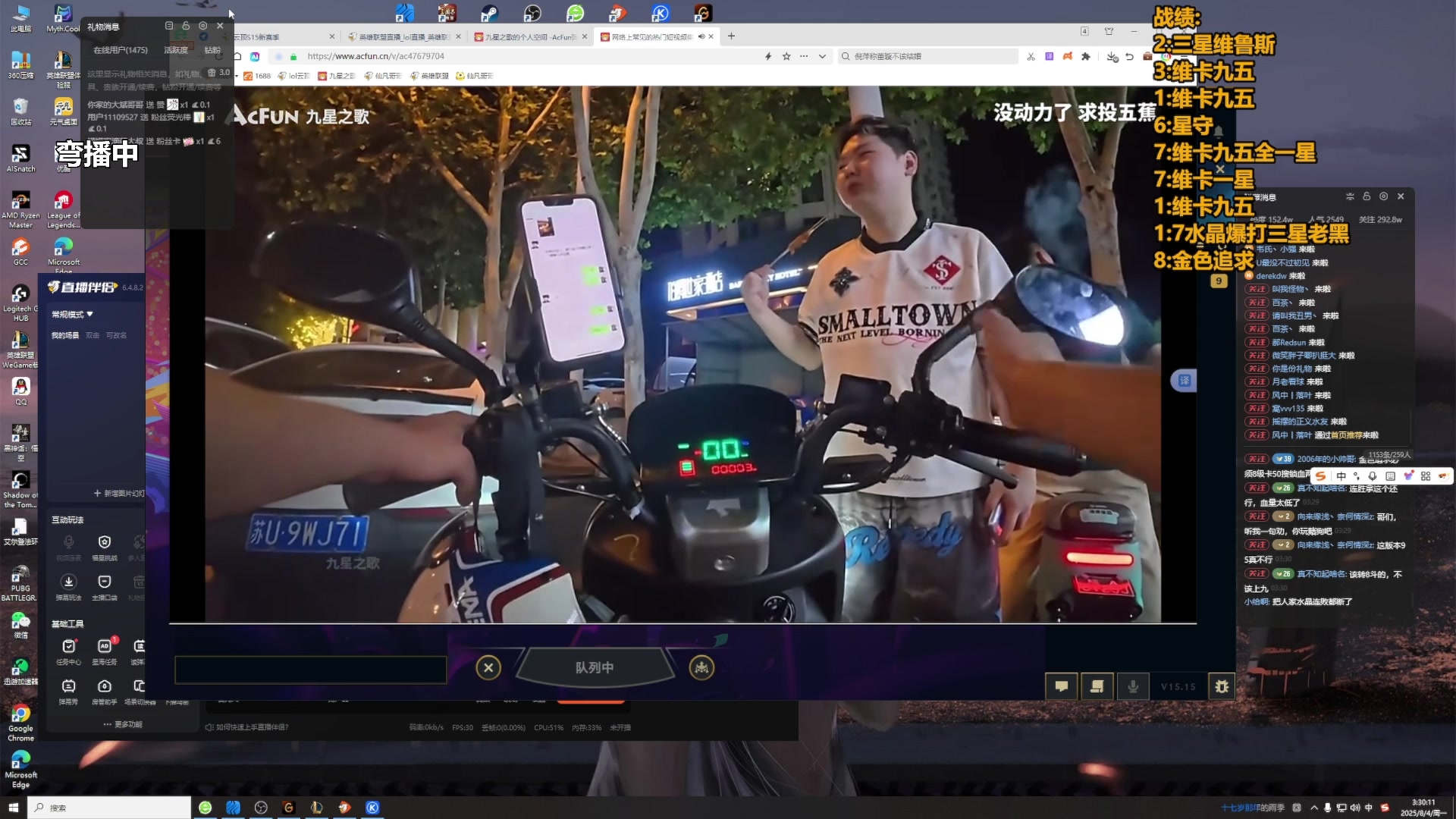Open settings gear in the chat message panel
This screenshot has width=1456, height=819.
click(1383, 196)
